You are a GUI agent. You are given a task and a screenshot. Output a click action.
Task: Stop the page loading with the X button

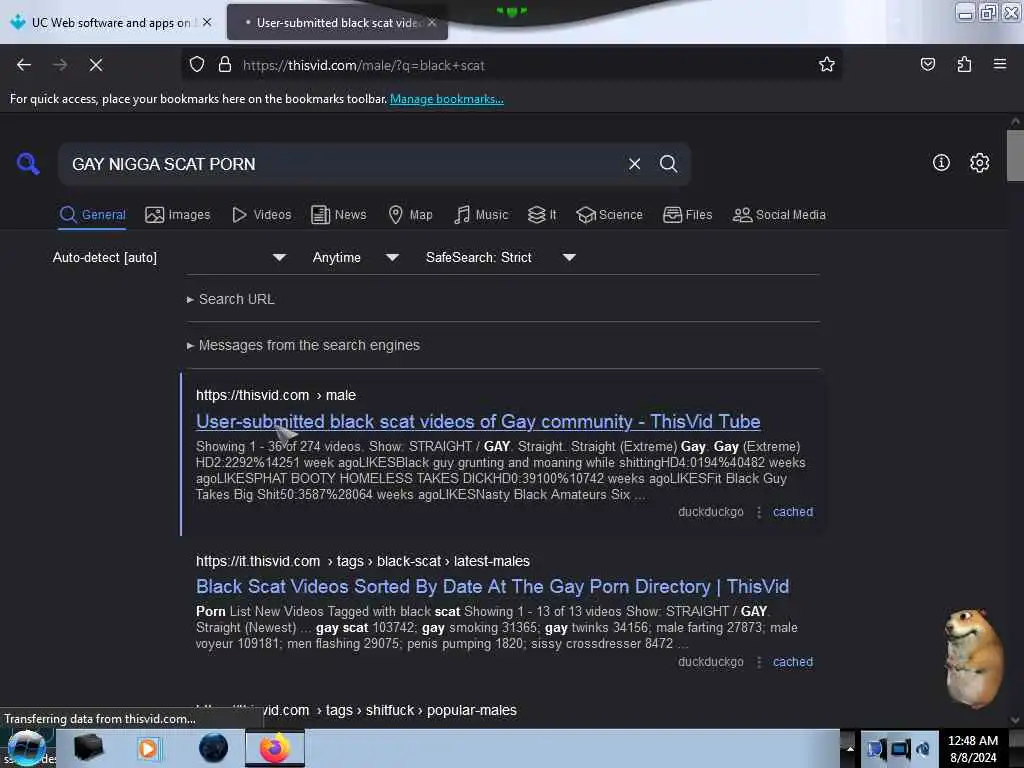(96, 65)
